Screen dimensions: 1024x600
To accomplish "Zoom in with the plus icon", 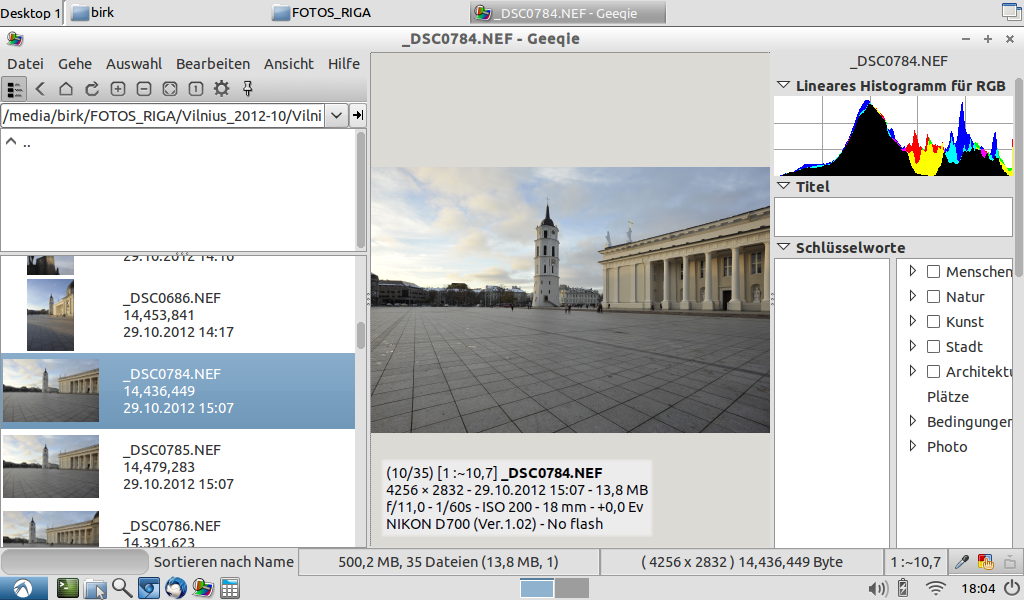I will [118, 89].
